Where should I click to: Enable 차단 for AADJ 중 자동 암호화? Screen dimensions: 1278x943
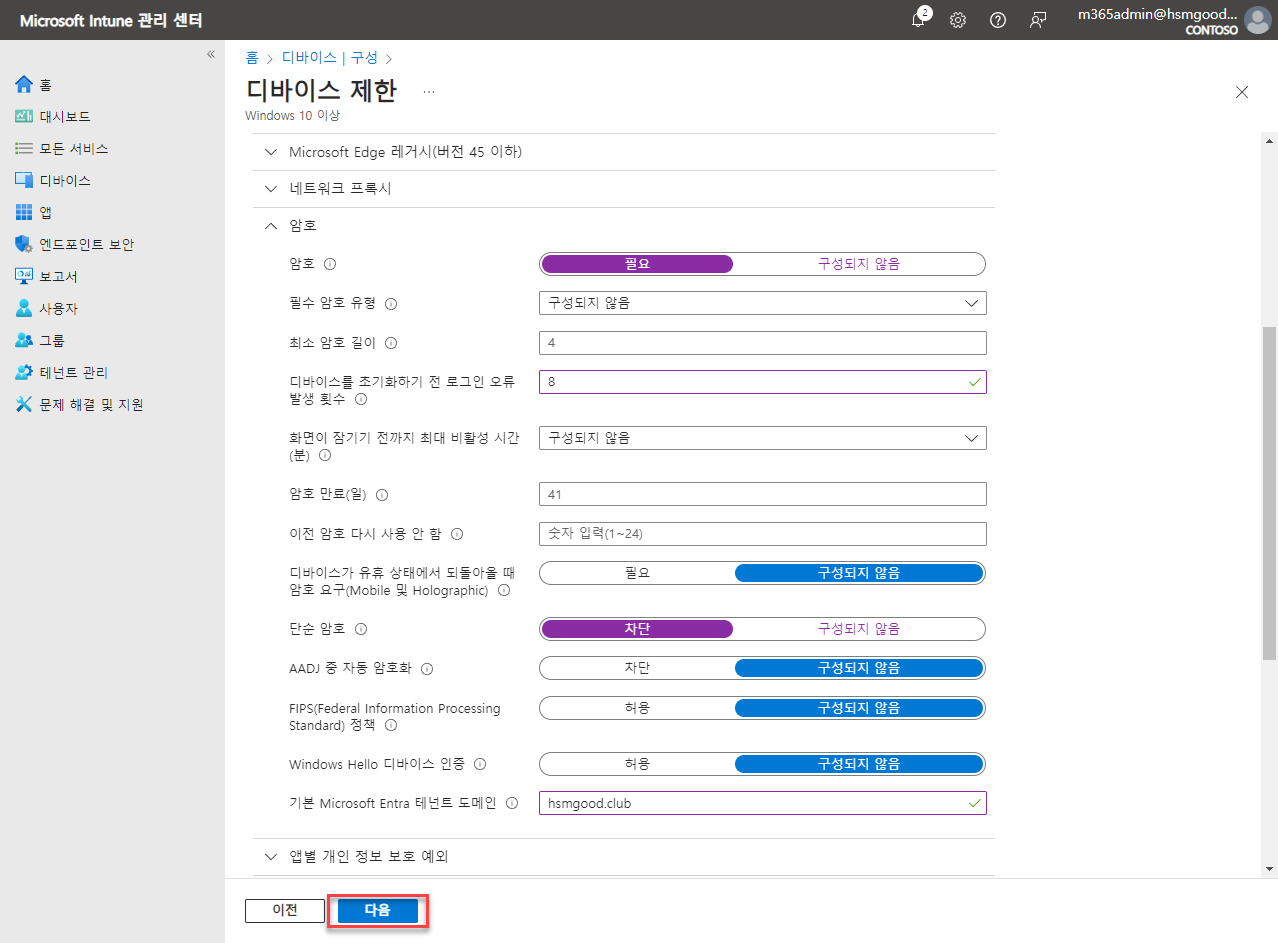pyautogui.click(x=637, y=667)
